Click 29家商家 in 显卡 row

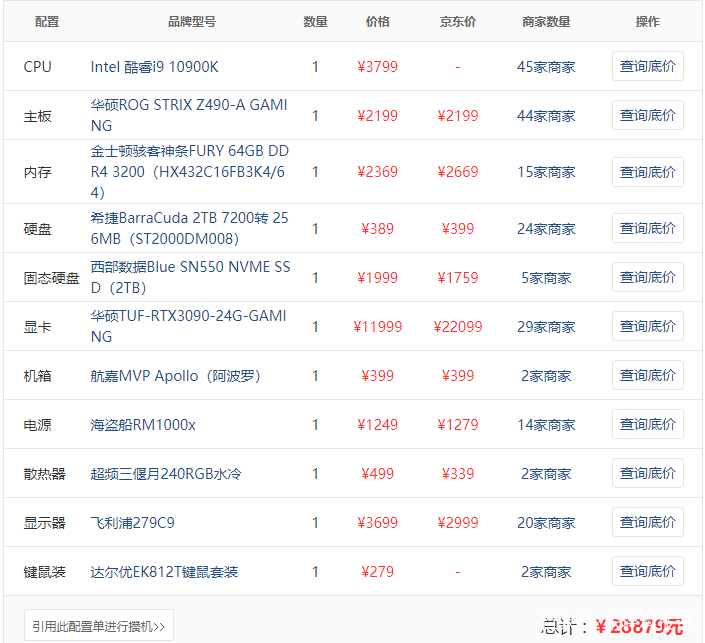click(x=546, y=327)
